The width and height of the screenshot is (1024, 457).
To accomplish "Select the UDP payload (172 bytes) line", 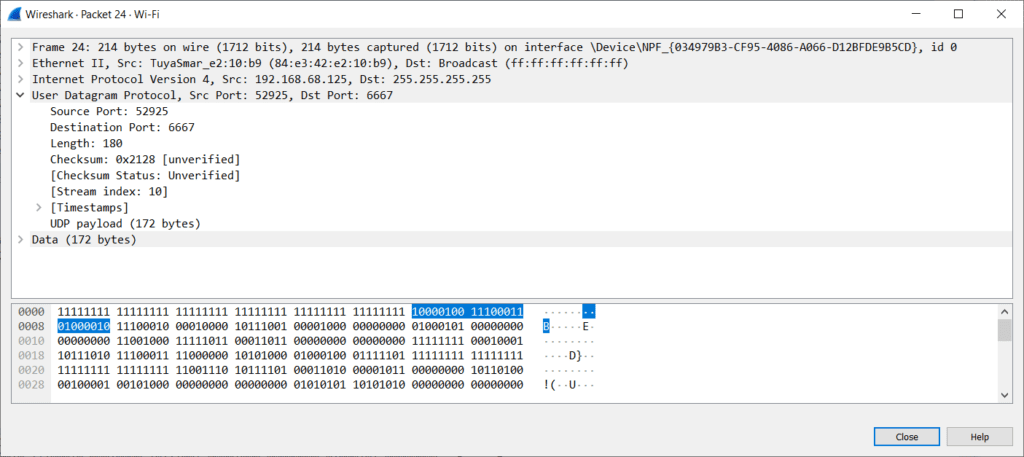I will click(125, 223).
